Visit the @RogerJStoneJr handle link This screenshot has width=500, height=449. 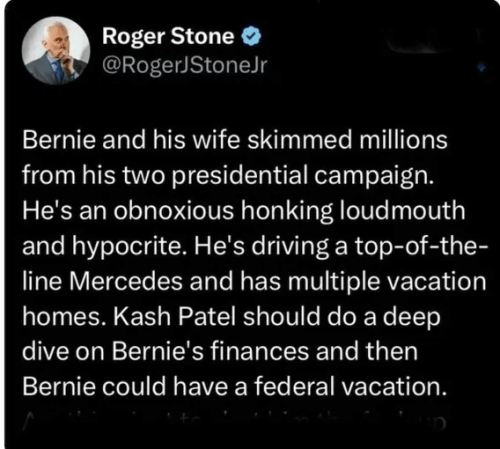point(185,65)
